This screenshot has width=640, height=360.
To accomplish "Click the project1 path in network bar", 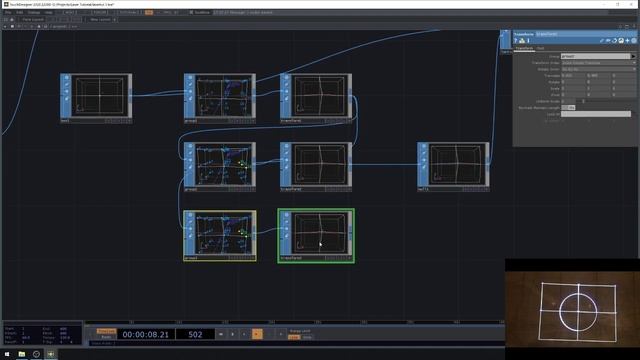I will click(x=60, y=27).
